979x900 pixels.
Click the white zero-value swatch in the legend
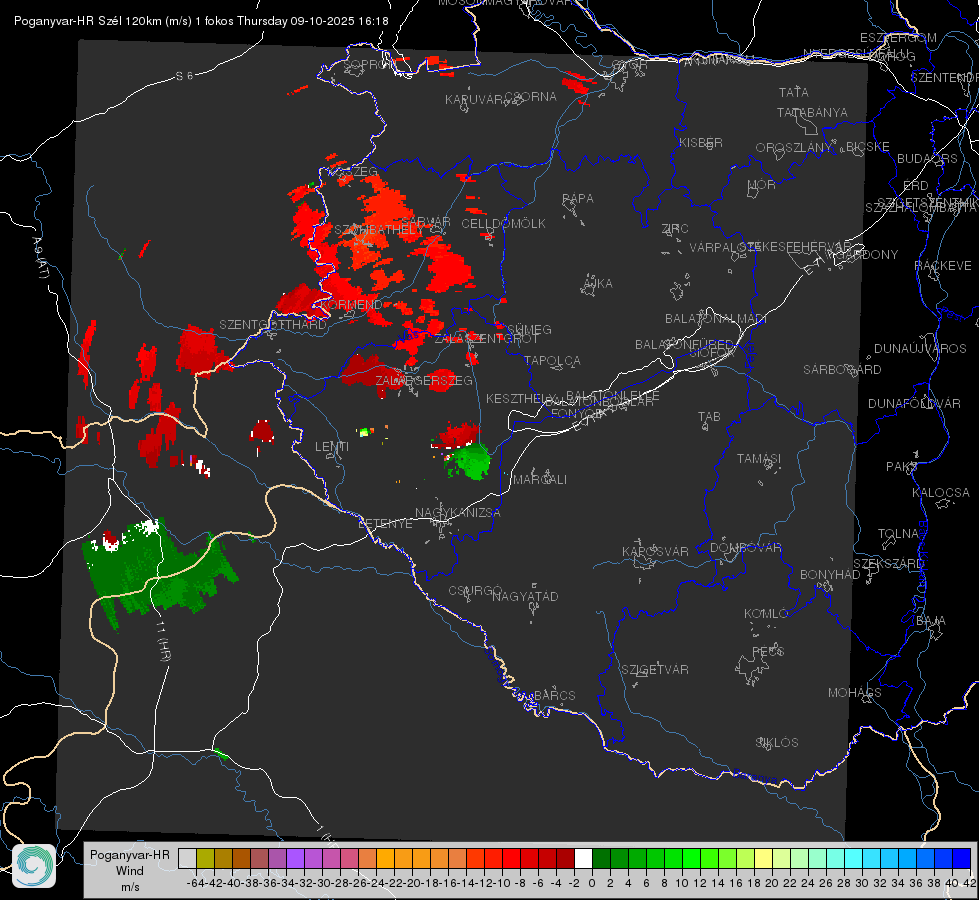tap(583, 859)
